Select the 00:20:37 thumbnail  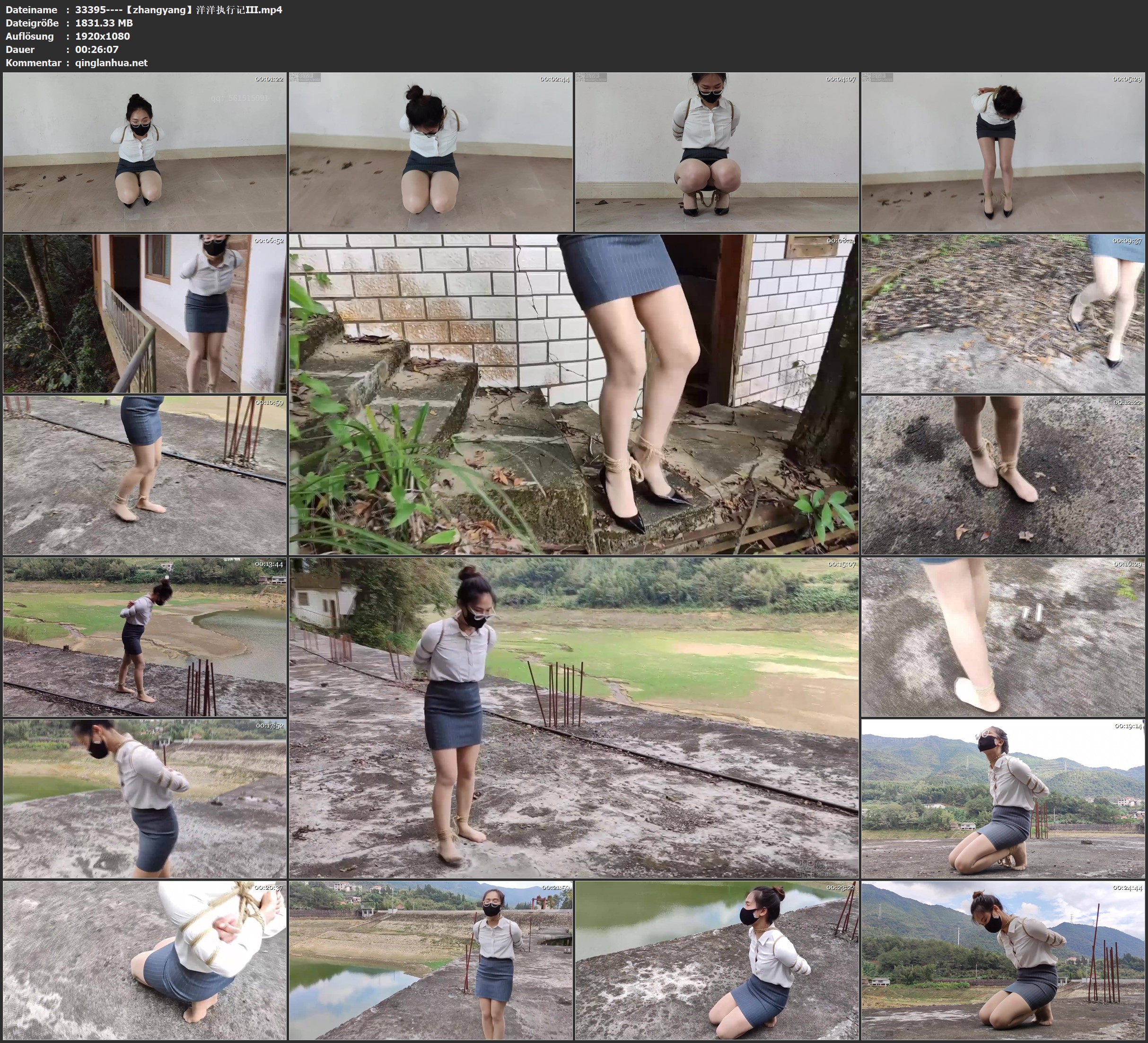tap(145, 960)
